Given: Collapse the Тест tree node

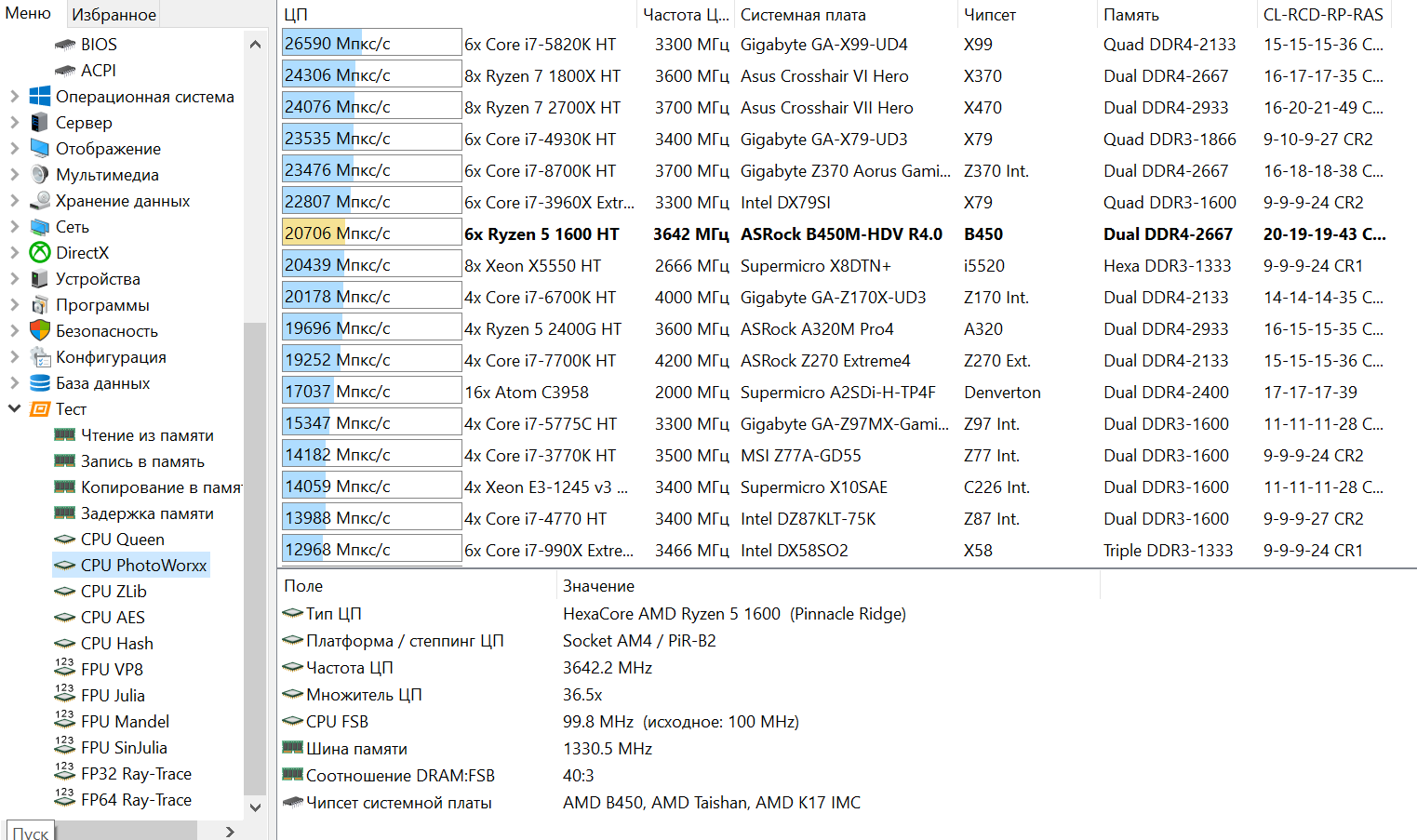Looking at the screenshot, I should (14, 408).
